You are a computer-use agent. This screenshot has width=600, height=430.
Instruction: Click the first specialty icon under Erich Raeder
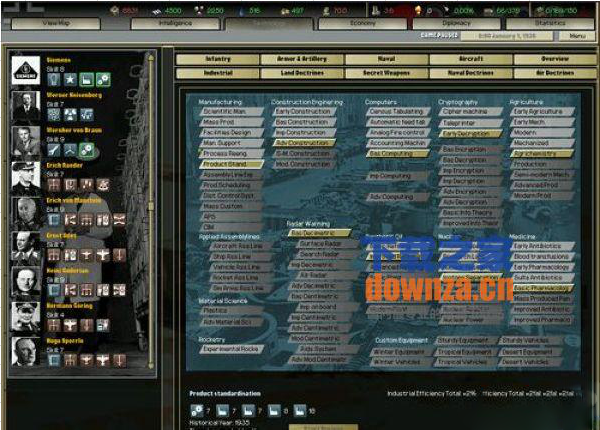[x=54, y=185]
